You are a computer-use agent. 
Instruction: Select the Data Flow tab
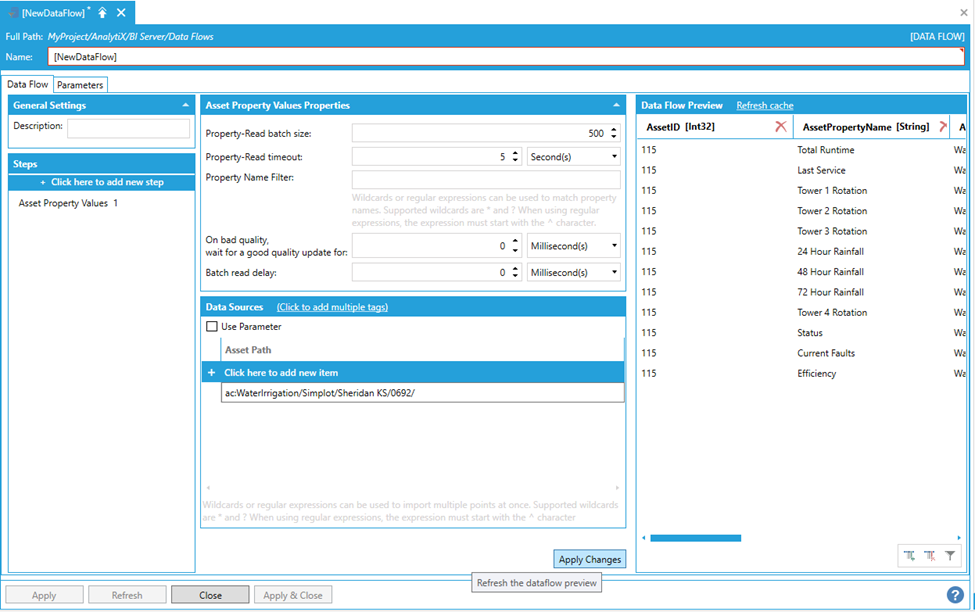point(26,85)
